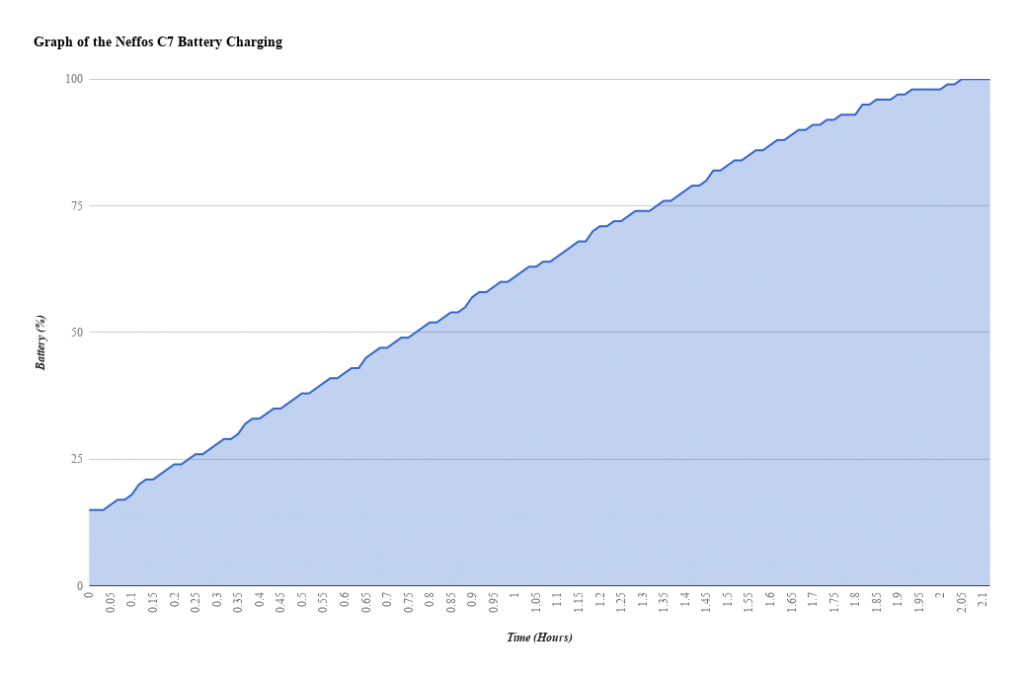
Task: Click the x-axis tick label 1.95
Action: (x=919, y=602)
